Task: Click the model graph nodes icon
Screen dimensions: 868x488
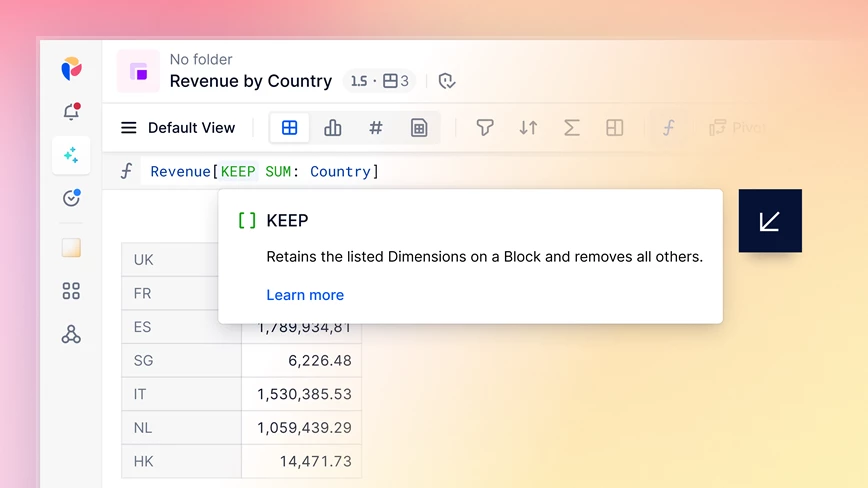Action: point(71,334)
